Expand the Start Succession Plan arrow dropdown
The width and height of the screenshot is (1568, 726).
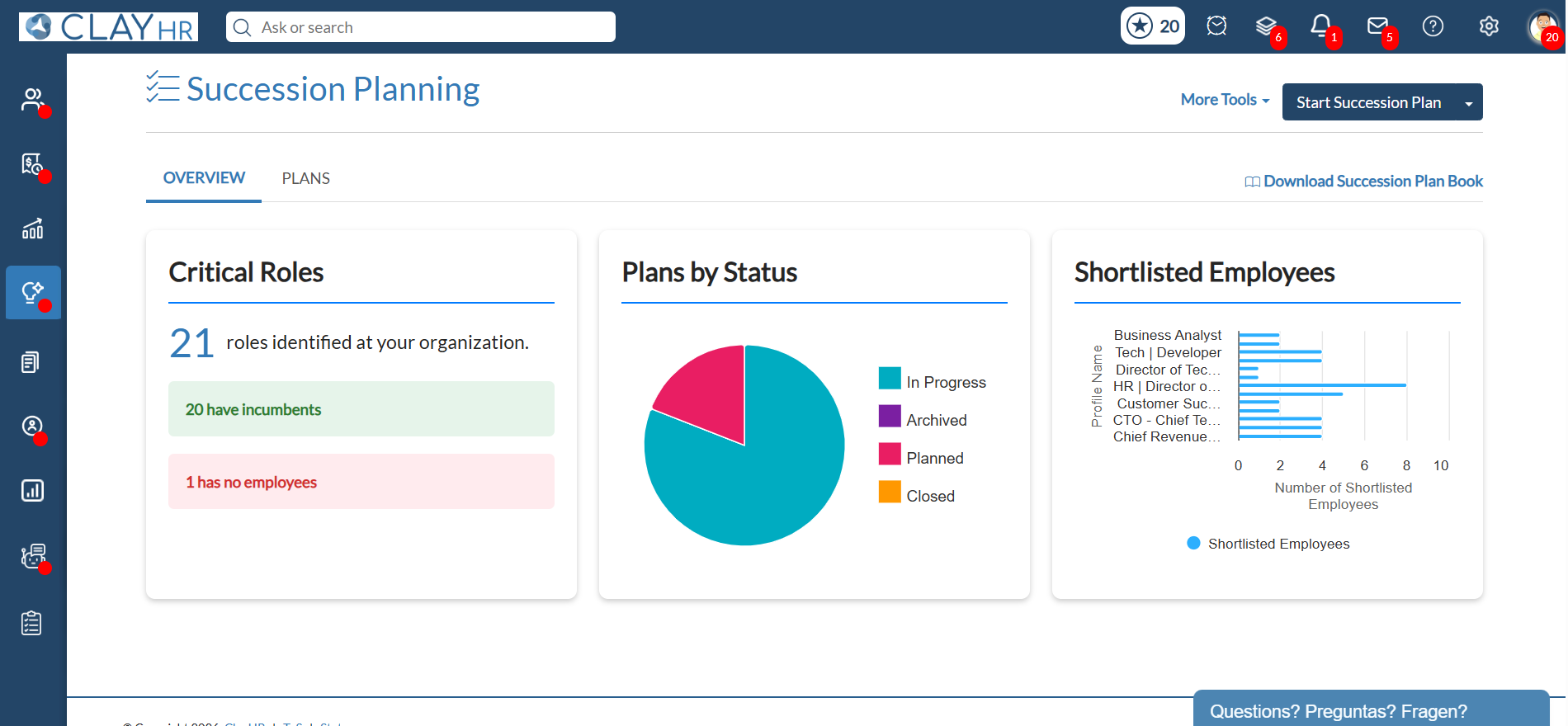point(1468,102)
